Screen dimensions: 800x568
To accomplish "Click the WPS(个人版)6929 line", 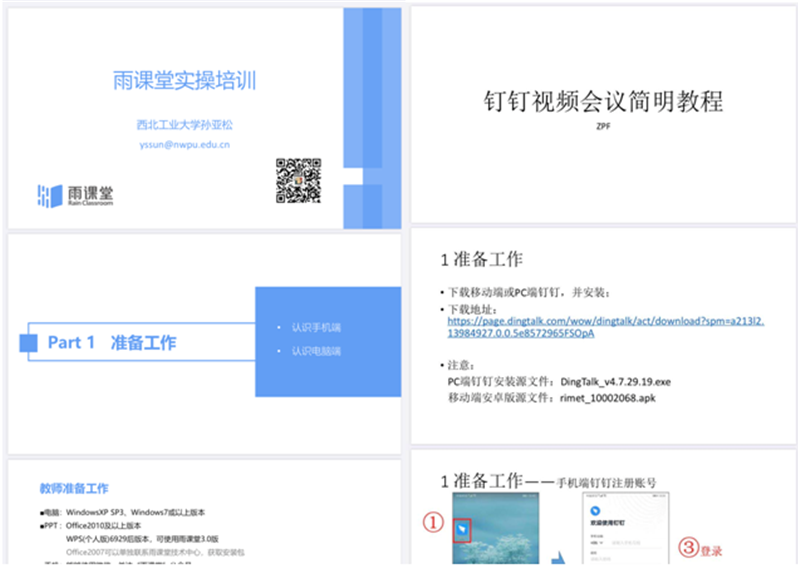I will [x=142, y=538].
